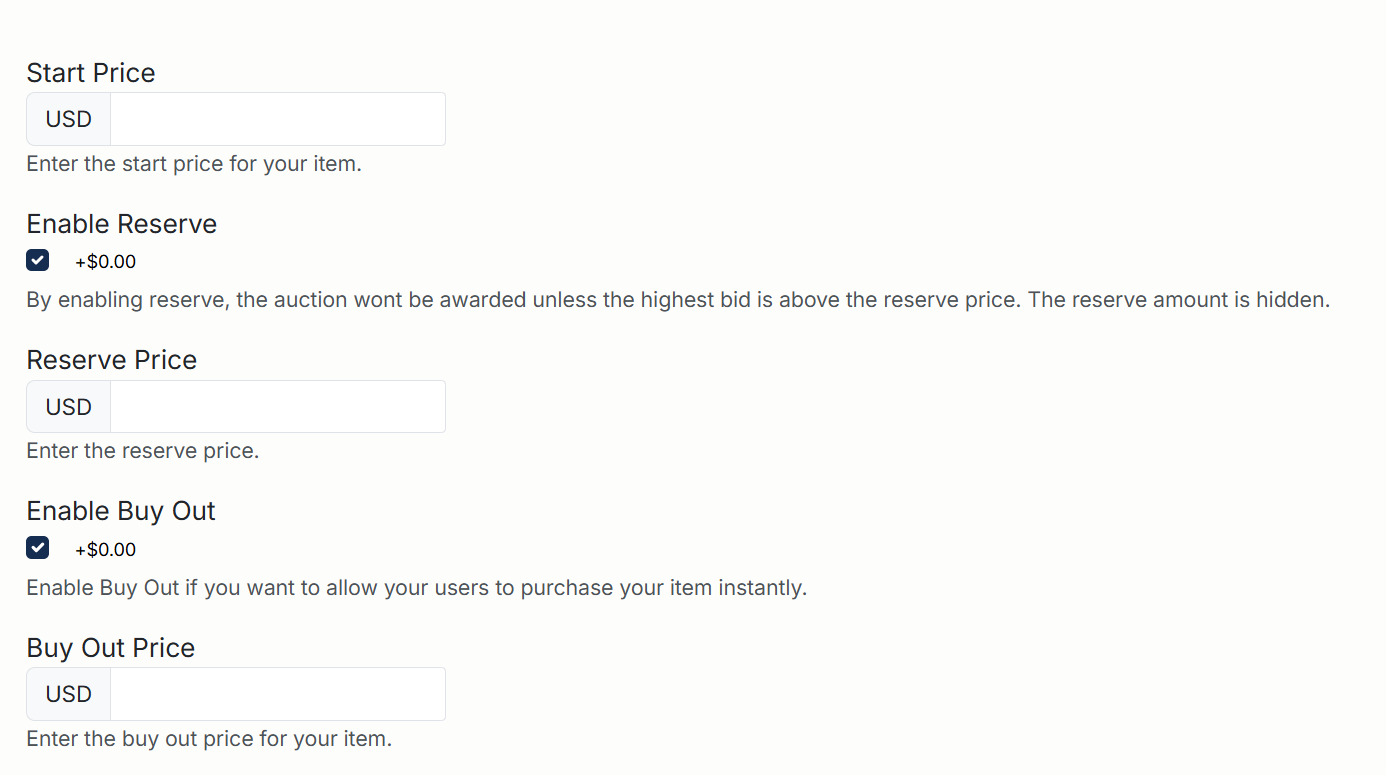Click the Start Price input field
The image size is (1386, 775).
pos(277,118)
